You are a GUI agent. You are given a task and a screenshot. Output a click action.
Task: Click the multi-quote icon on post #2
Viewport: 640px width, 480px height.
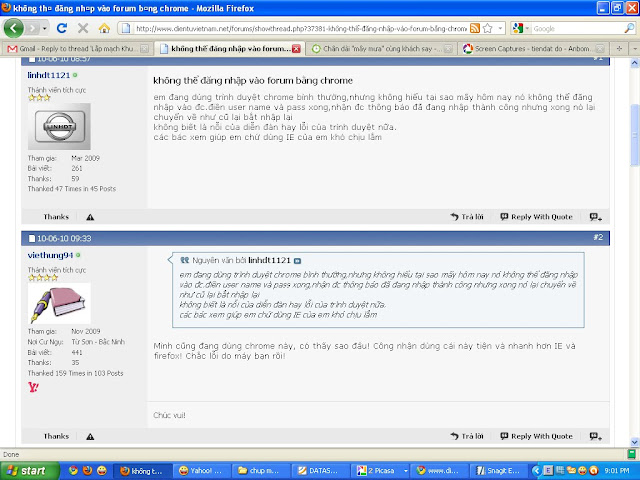tap(596, 437)
